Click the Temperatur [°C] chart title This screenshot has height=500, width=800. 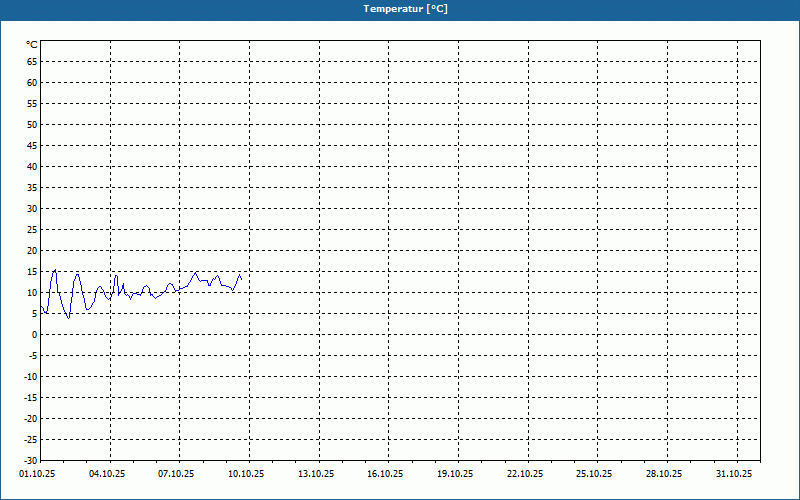coord(406,9)
